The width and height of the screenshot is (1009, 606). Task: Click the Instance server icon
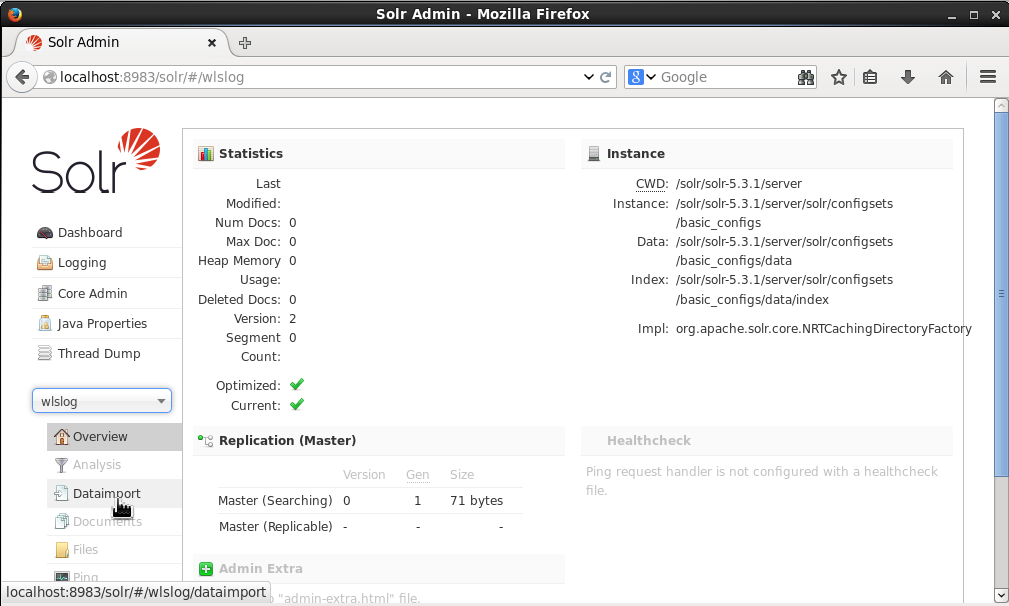593,154
